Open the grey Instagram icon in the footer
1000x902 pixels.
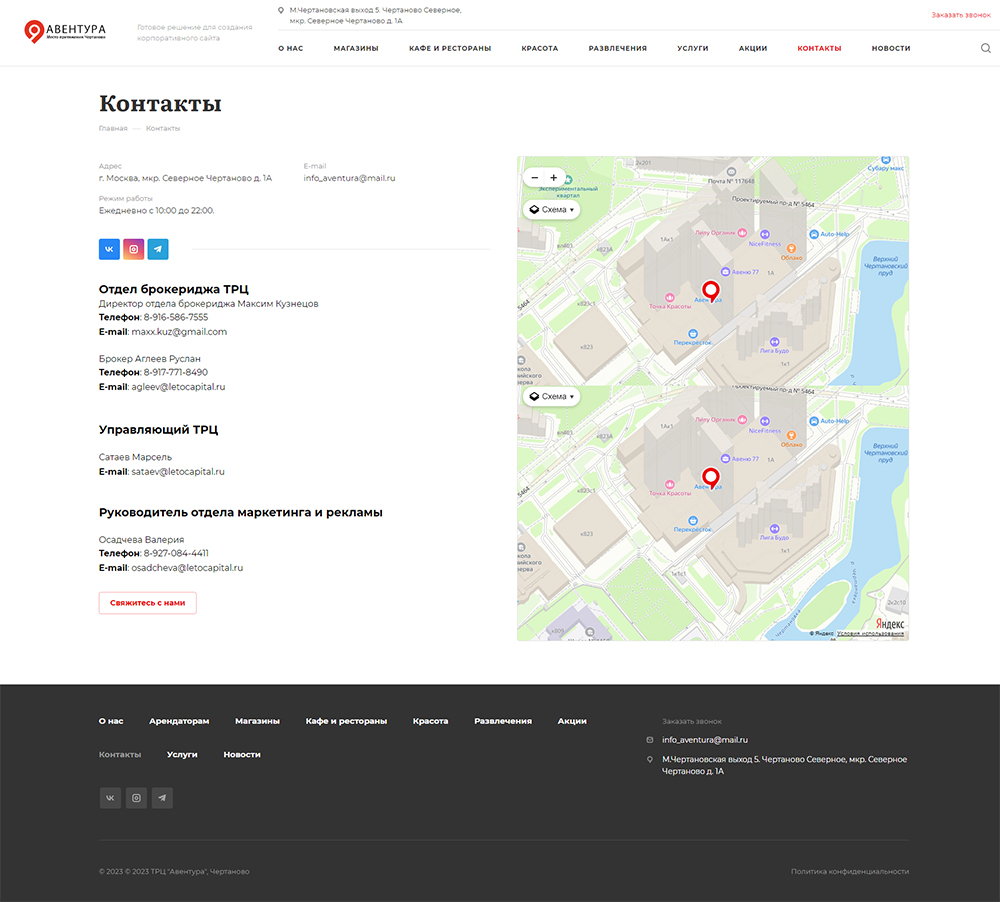(136, 797)
